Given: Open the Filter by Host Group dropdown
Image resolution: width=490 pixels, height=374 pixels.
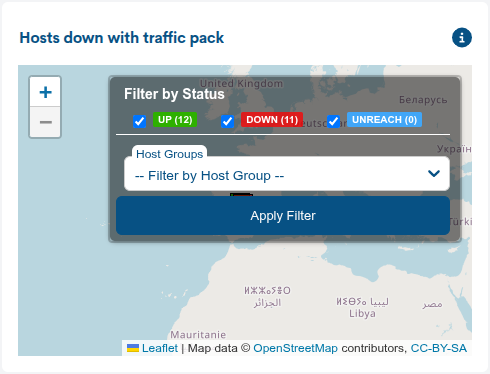Looking at the screenshot, I should pyautogui.click(x=287, y=174).
